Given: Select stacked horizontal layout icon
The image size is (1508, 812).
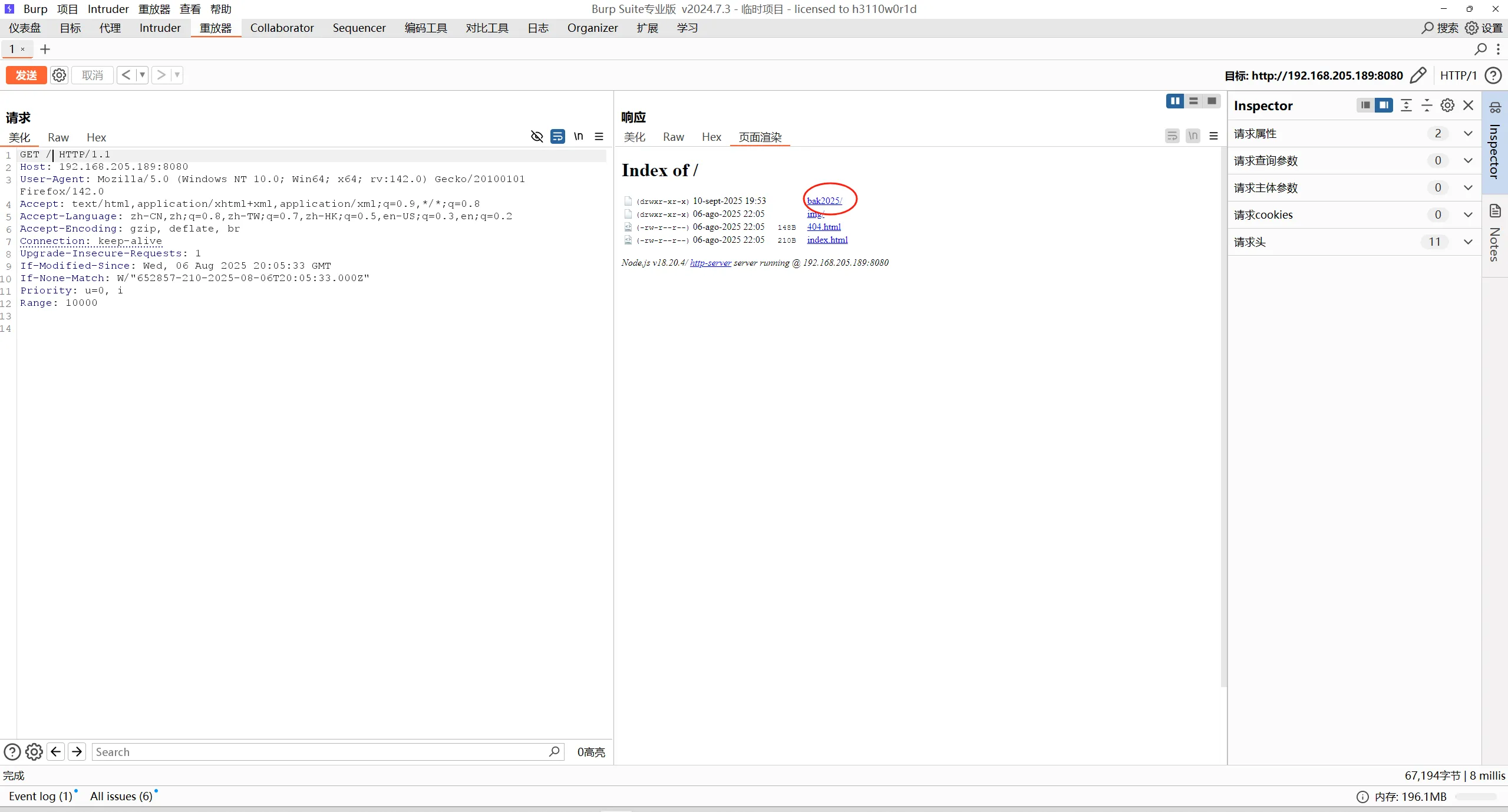Looking at the screenshot, I should [x=1193, y=101].
